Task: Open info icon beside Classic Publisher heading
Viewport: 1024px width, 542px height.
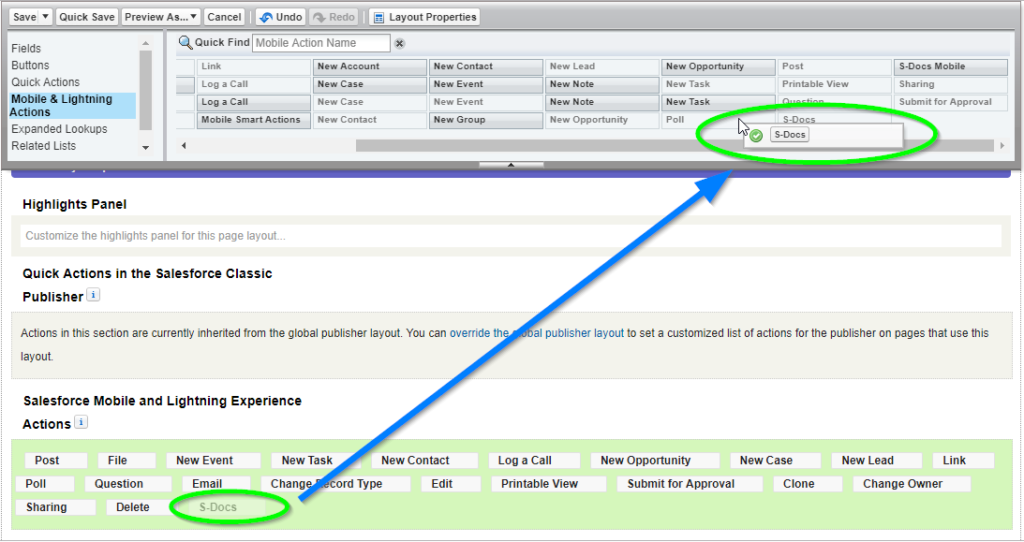Action: [x=93, y=295]
